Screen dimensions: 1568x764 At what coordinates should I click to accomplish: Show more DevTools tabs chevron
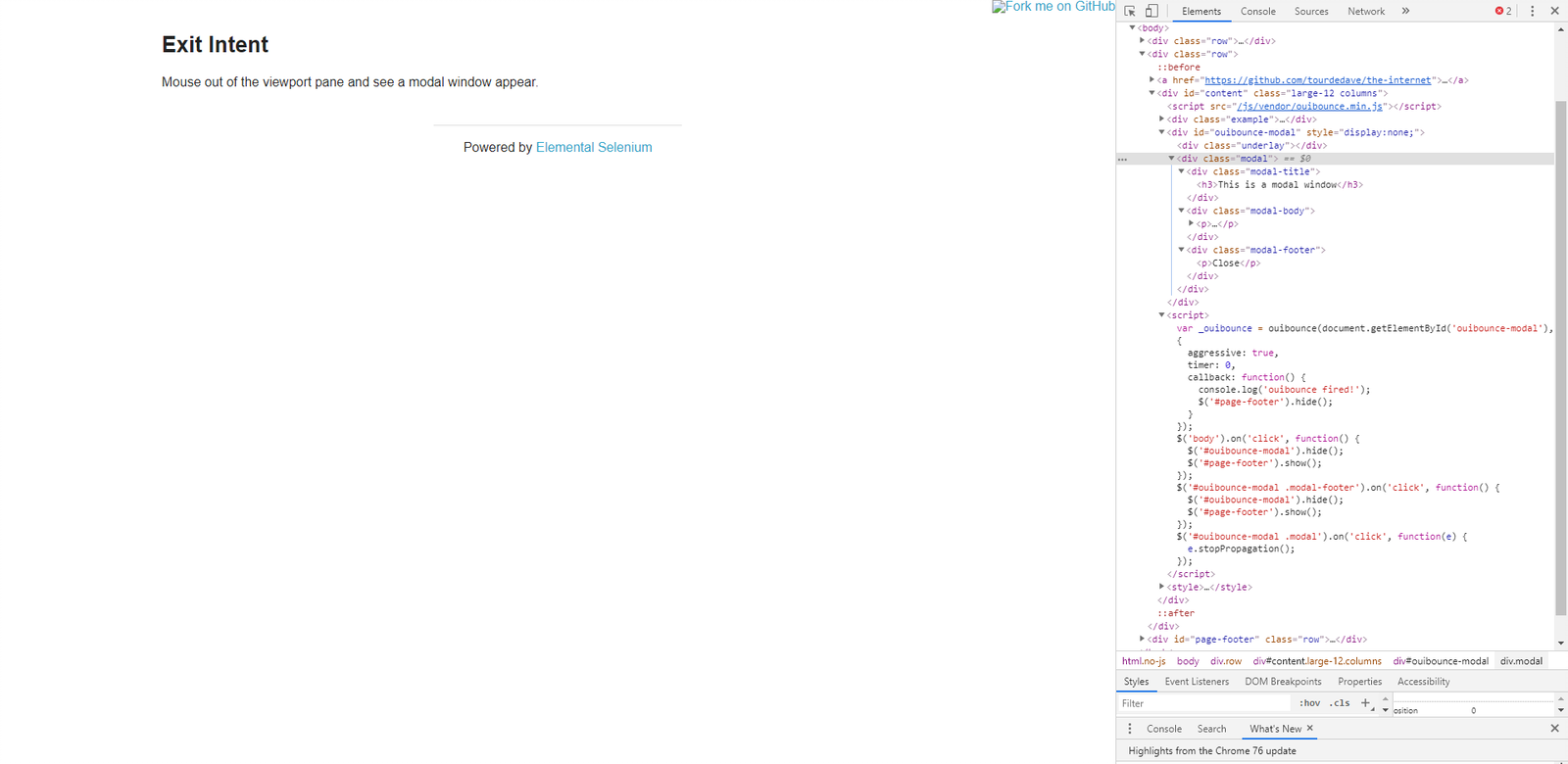click(x=1405, y=11)
